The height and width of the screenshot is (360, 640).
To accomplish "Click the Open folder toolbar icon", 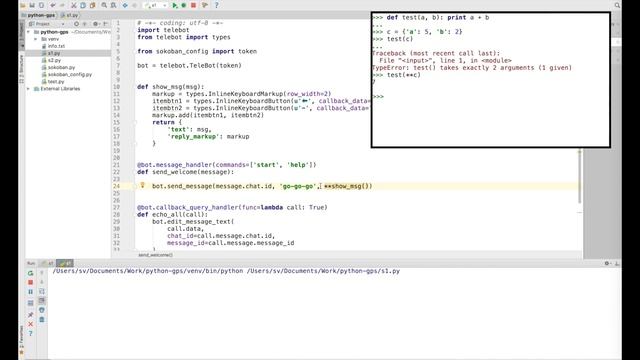I will point(23,5).
